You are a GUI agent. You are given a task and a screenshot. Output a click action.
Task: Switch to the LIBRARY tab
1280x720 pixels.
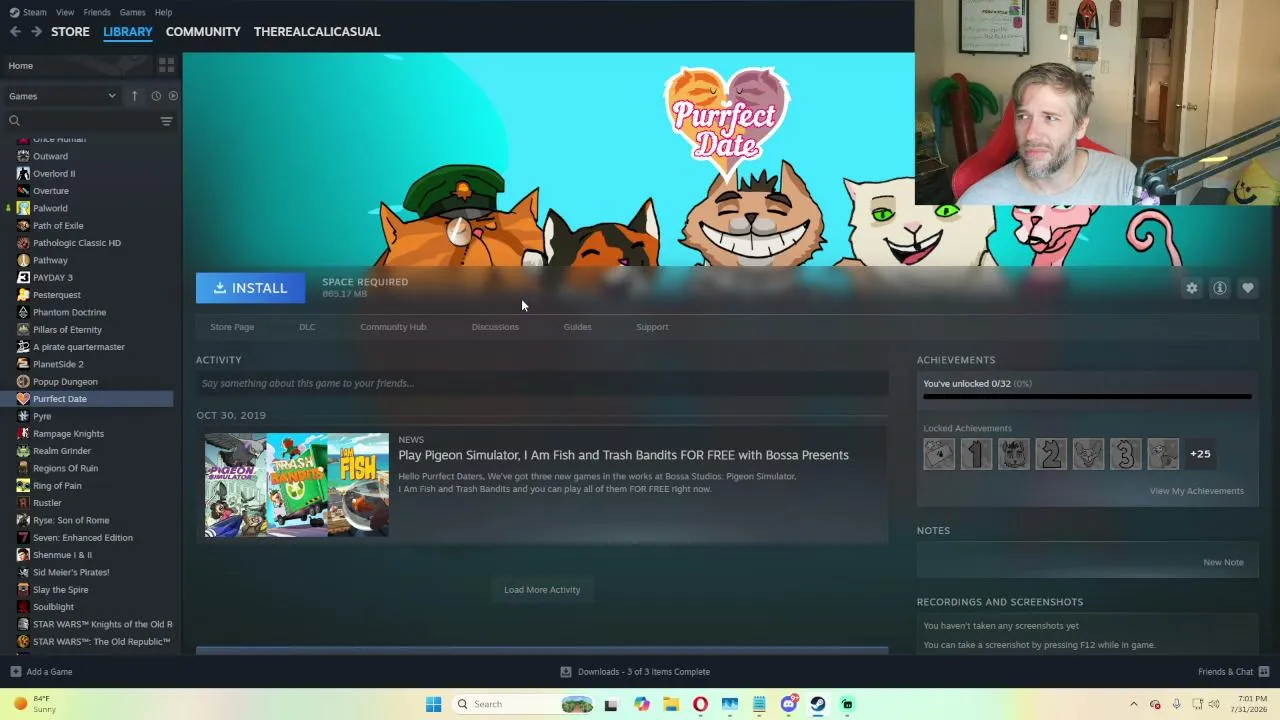pos(128,32)
